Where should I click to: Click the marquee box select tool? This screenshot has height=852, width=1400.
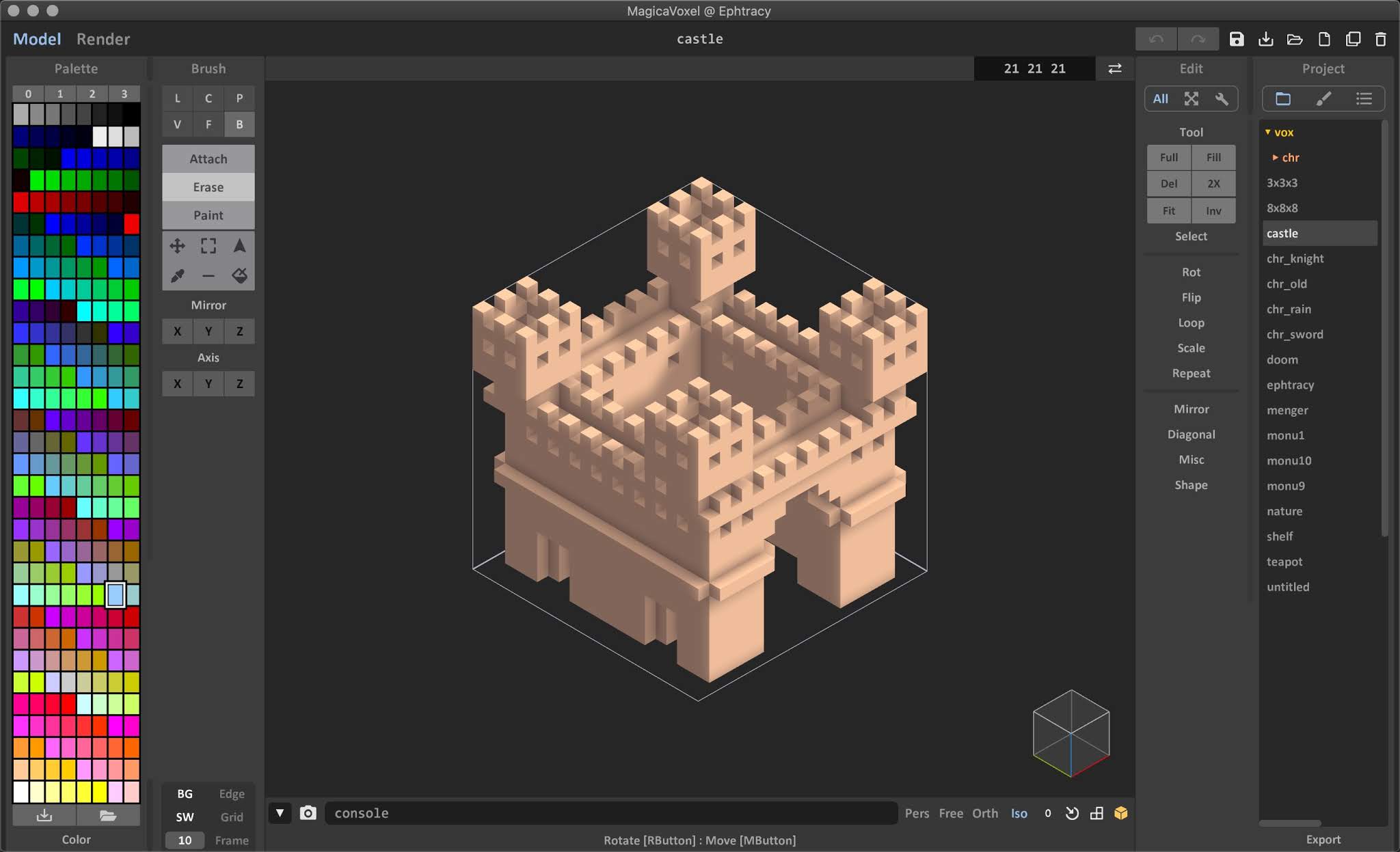coord(208,246)
